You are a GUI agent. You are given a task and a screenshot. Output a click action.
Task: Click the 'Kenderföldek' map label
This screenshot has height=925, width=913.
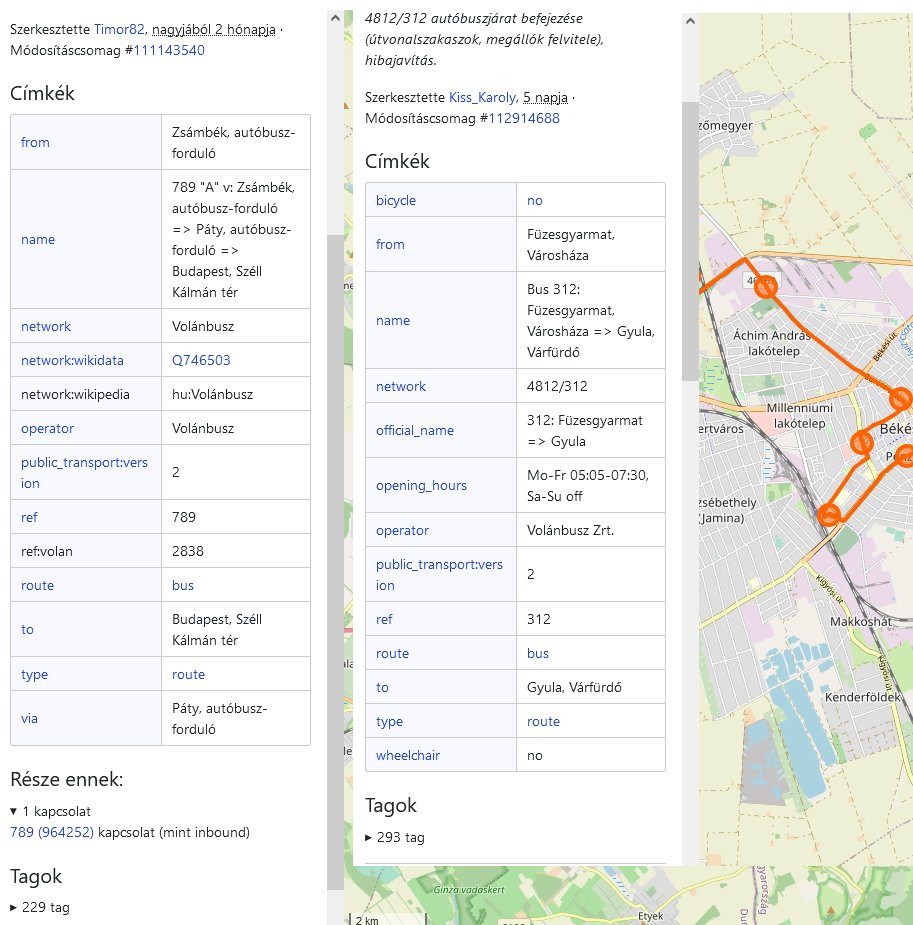coord(863,697)
